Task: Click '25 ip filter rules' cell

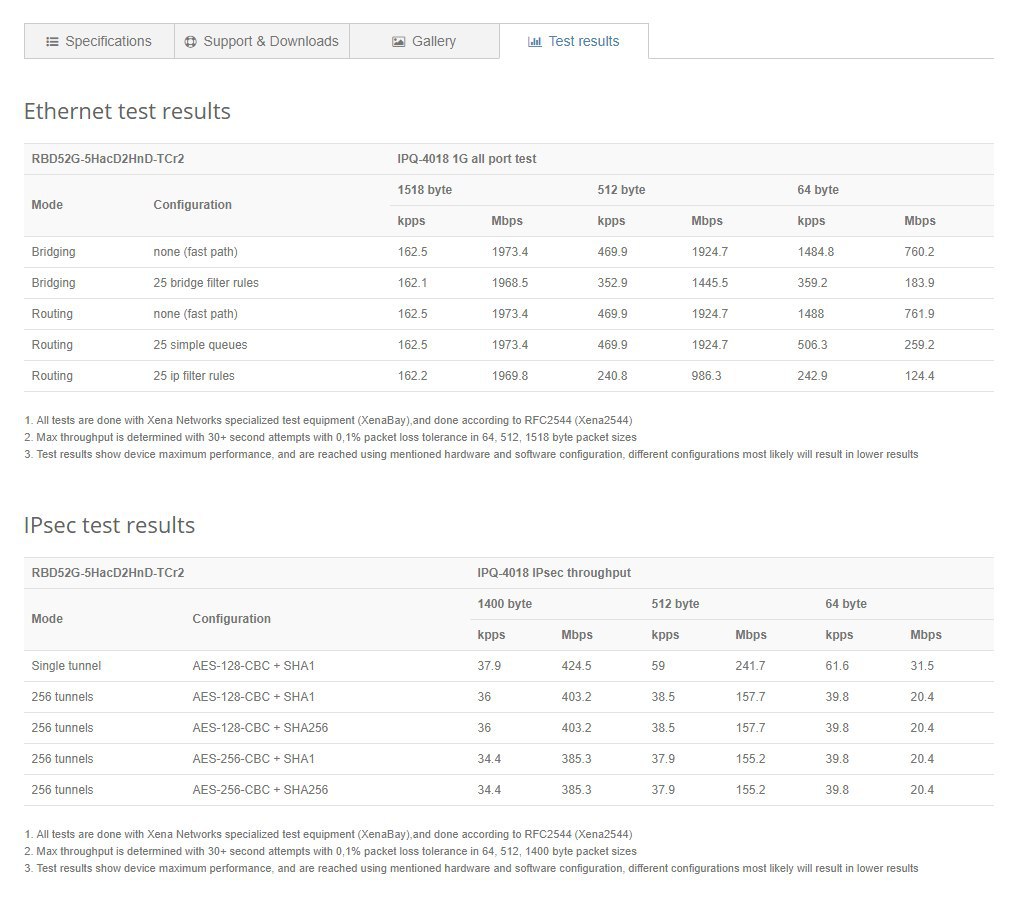Action: pyautogui.click(x=194, y=376)
